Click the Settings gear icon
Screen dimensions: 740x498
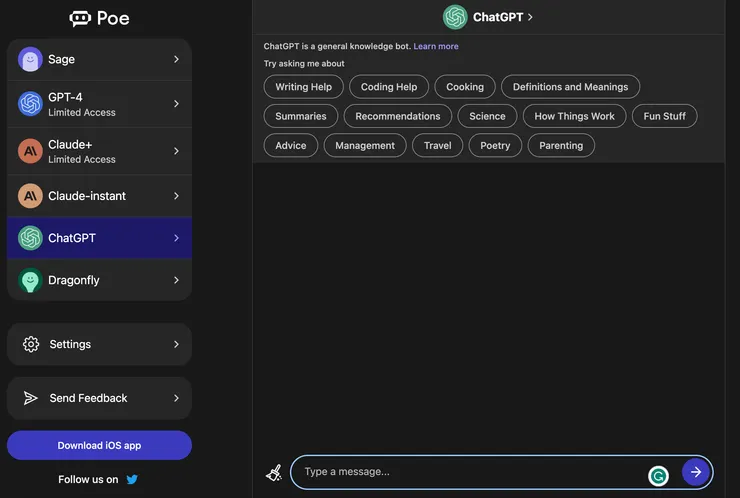pyautogui.click(x=31, y=344)
